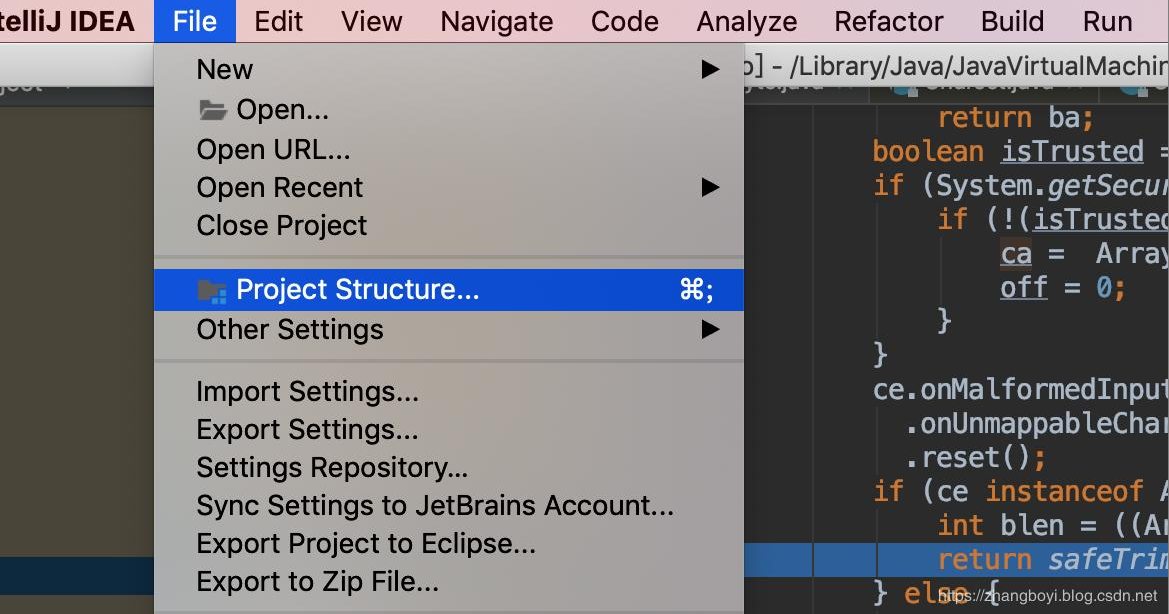Choose Open URL... from File menu
Screen dimensions: 1169x614
click(x=273, y=149)
